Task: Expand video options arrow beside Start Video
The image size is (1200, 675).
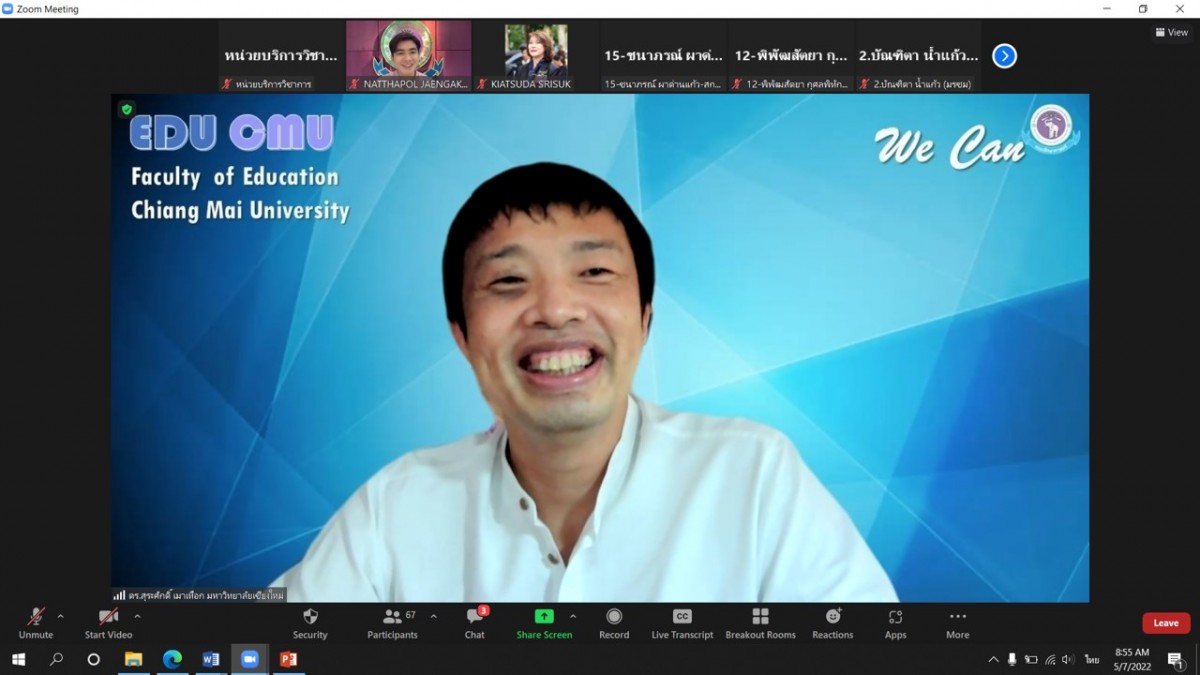Action: click(137, 616)
